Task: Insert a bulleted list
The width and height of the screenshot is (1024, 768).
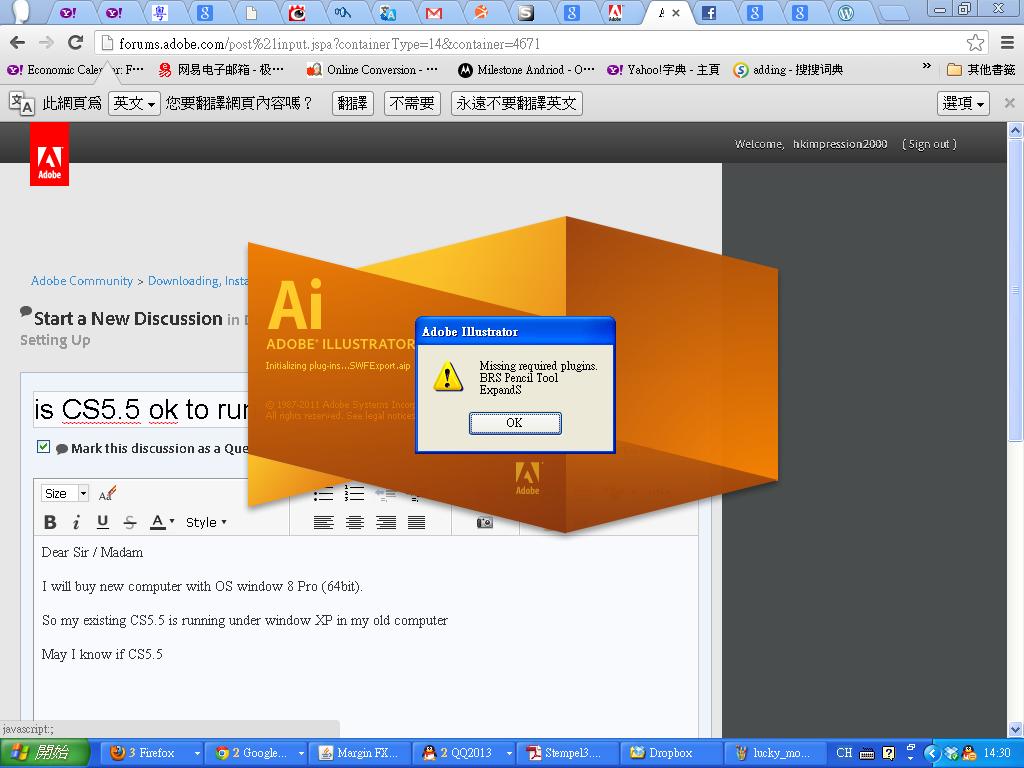Action: 322,492
